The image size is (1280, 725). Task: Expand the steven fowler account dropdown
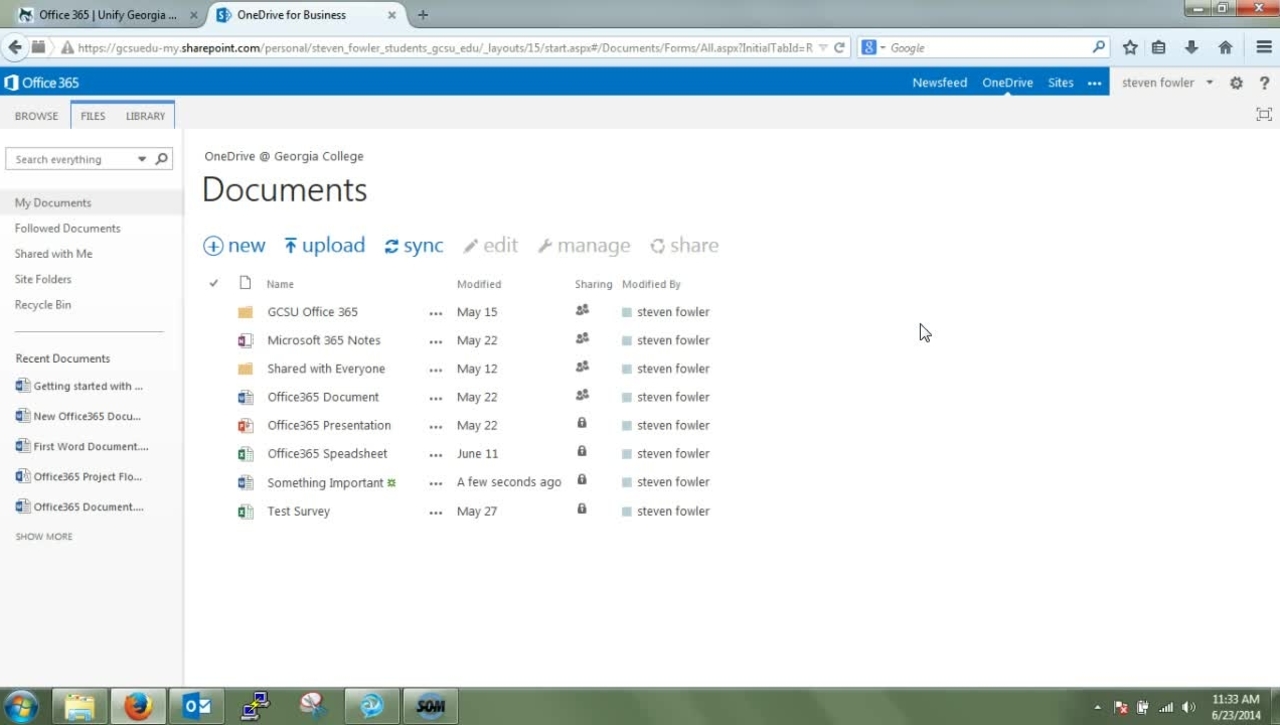(1209, 83)
